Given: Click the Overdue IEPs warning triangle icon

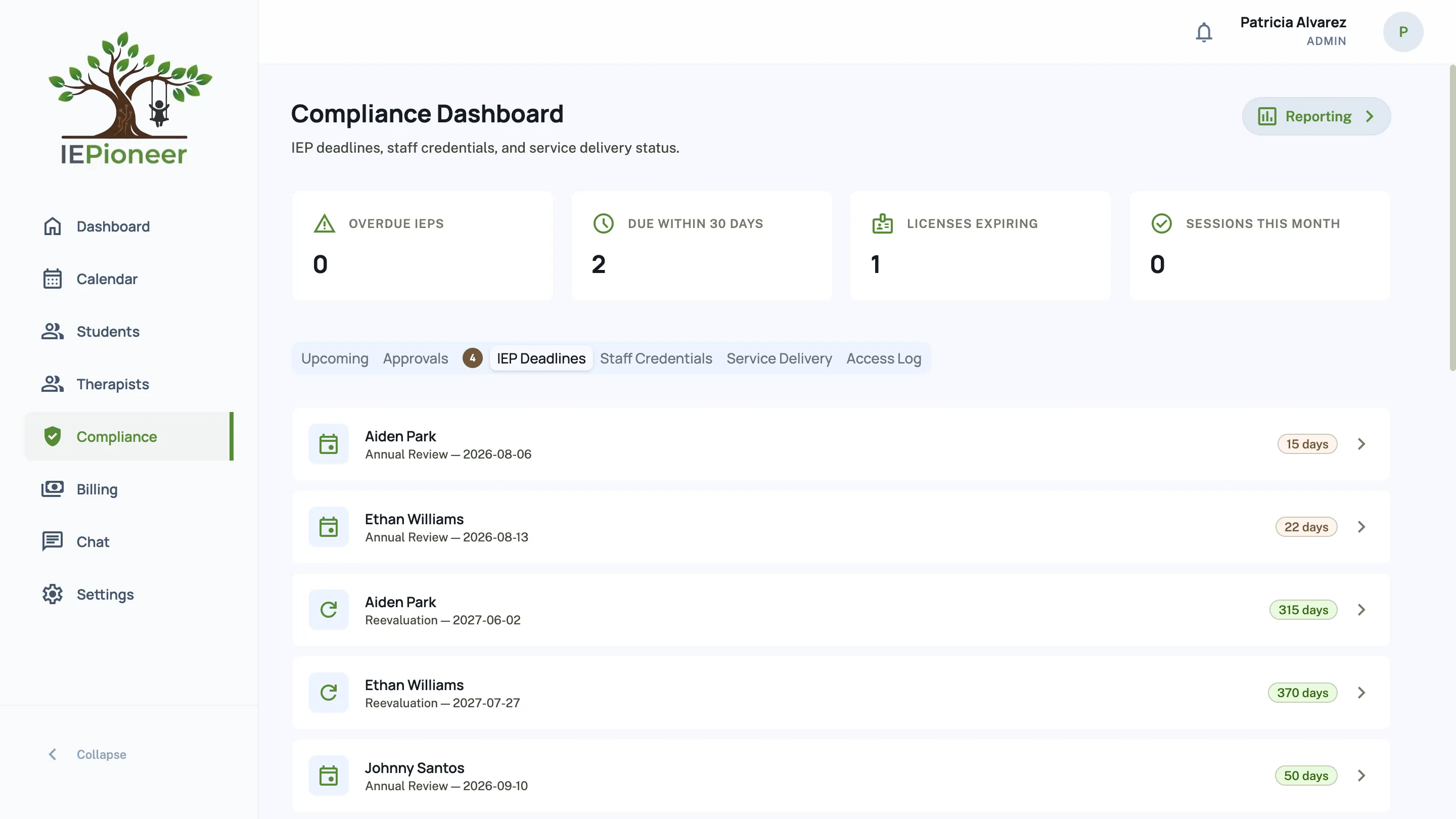Looking at the screenshot, I should [325, 223].
